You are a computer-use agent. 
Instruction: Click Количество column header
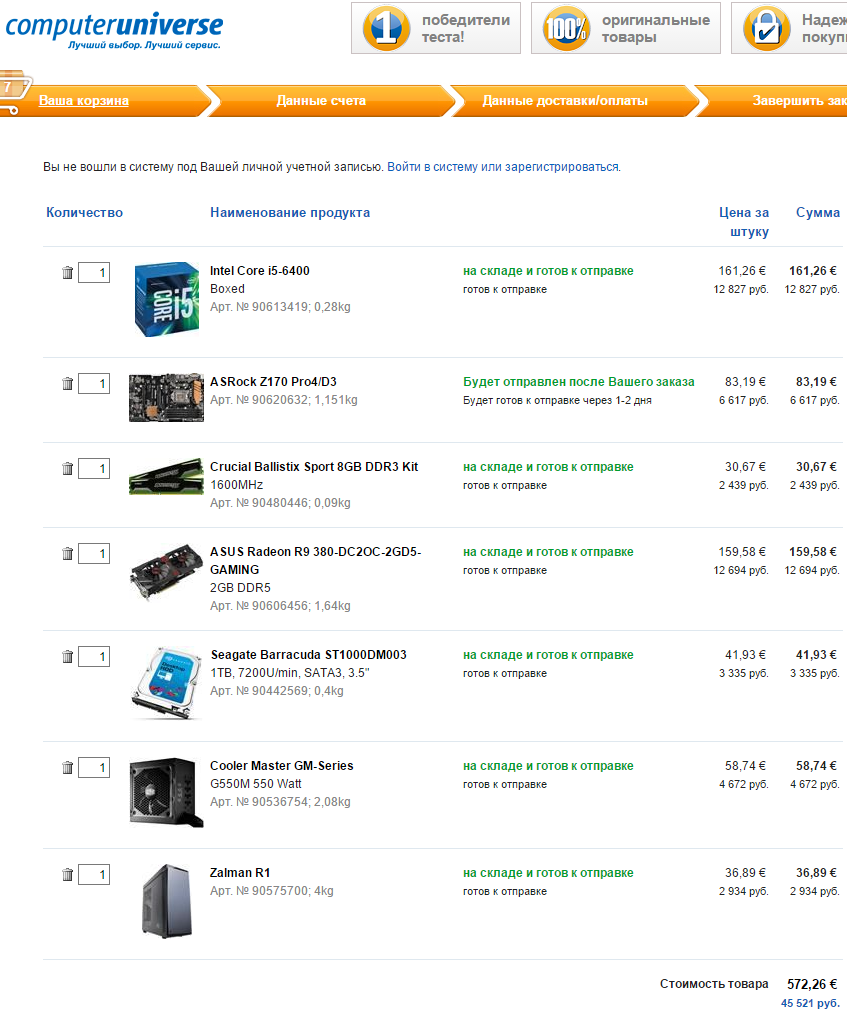[x=84, y=212]
